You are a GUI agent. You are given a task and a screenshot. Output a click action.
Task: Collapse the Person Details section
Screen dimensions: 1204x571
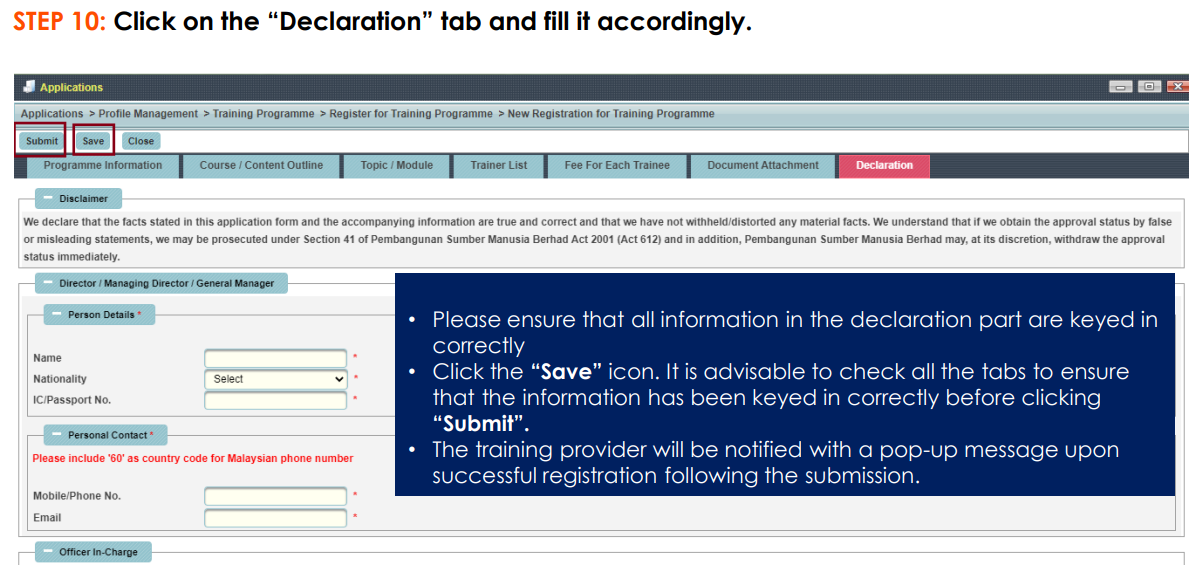coord(57,315)
